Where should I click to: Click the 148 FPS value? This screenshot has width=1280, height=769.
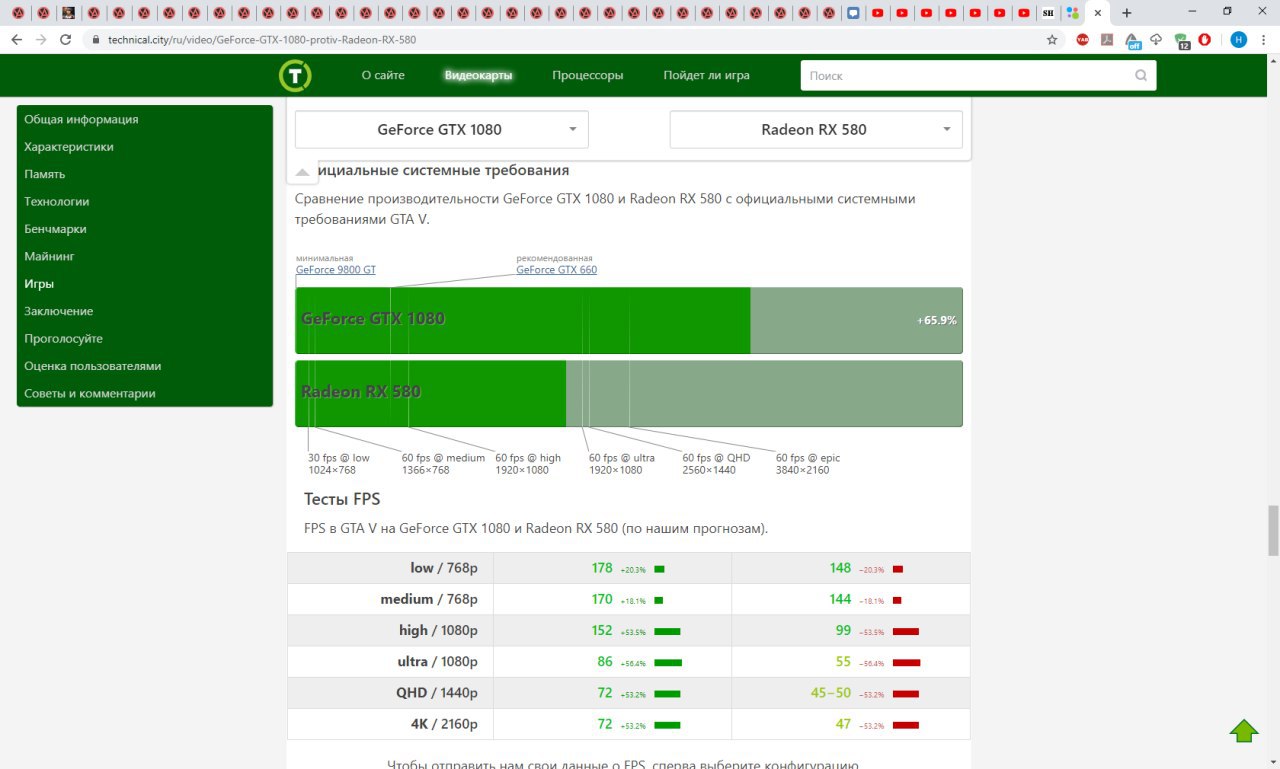click(x=840, y=568)
